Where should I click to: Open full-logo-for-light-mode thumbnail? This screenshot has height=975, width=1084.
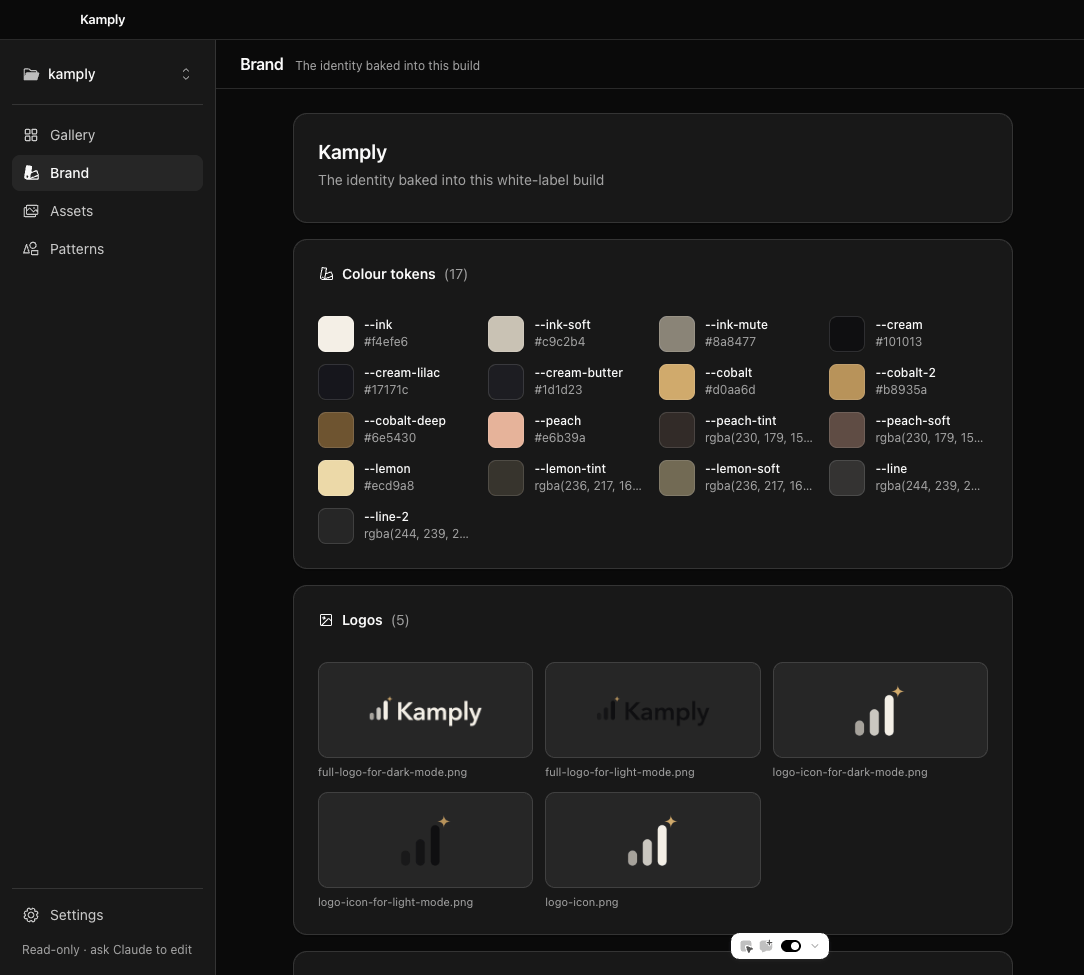tap(653, 710)
